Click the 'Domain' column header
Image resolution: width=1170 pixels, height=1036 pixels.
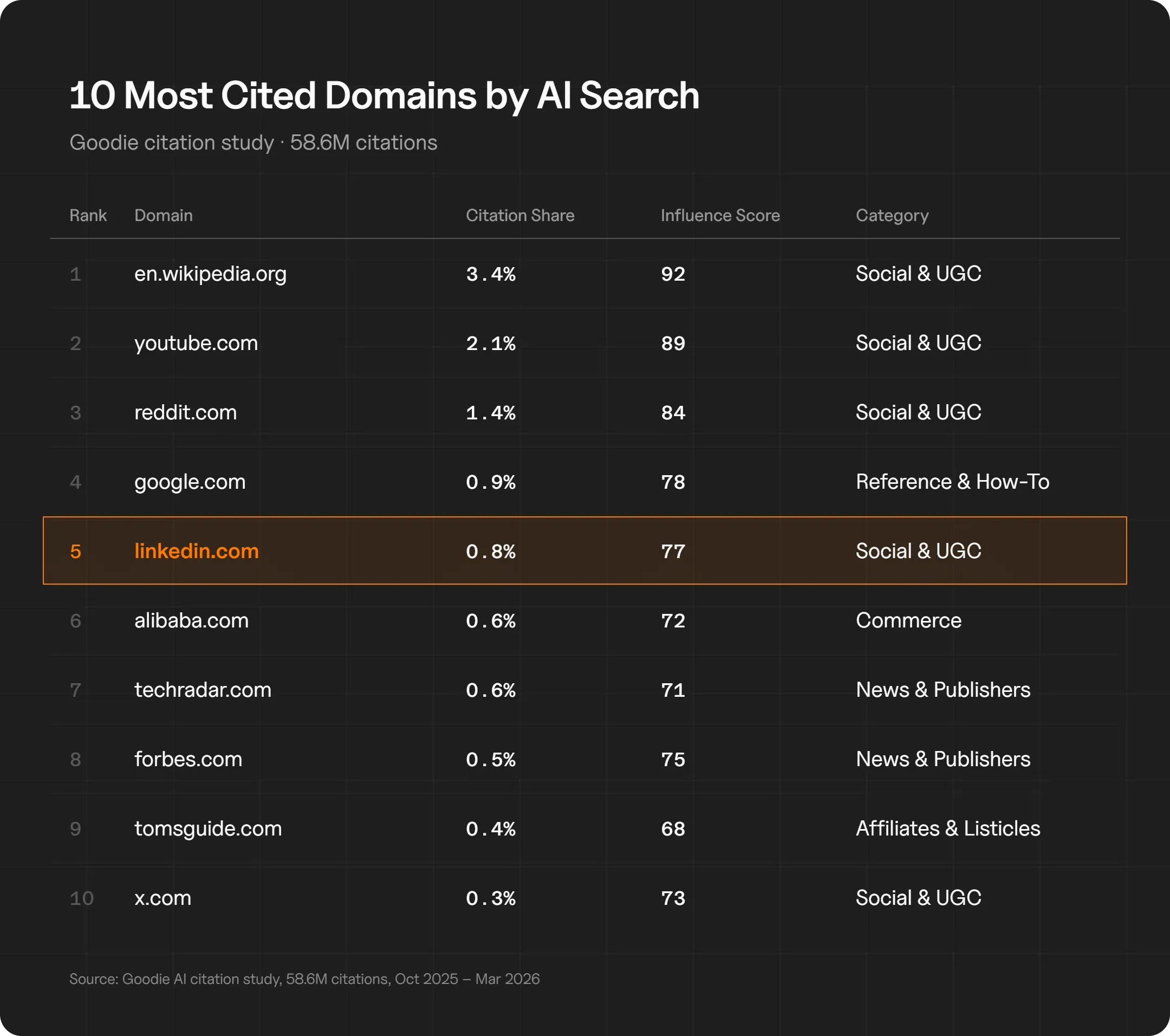[163, 215]
